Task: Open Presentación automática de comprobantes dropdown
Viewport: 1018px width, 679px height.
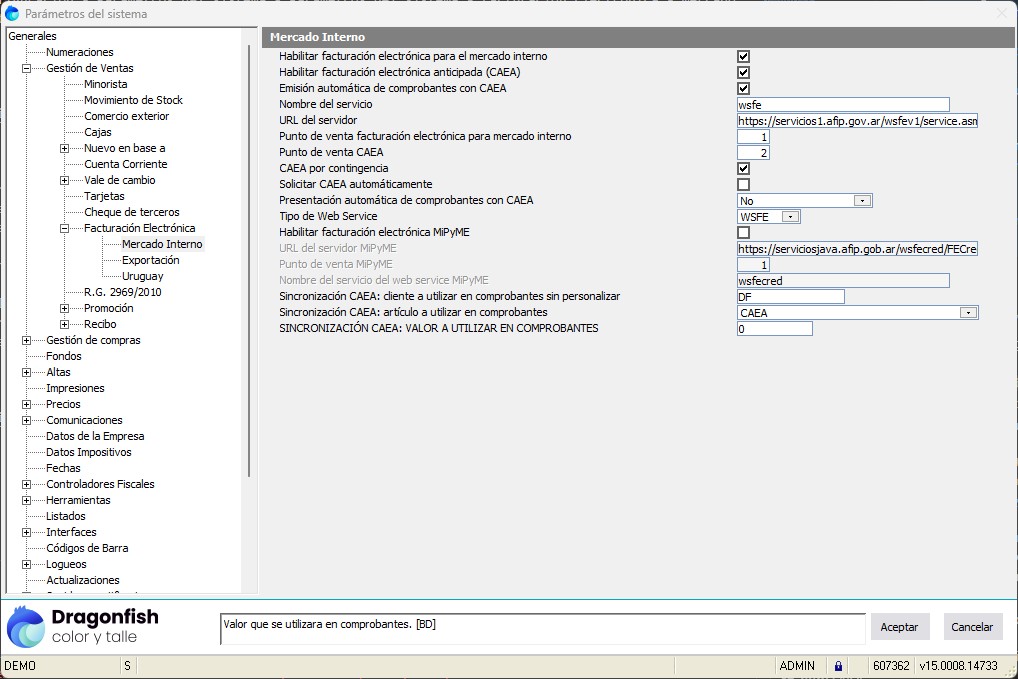Action: [x=862, y=201]
